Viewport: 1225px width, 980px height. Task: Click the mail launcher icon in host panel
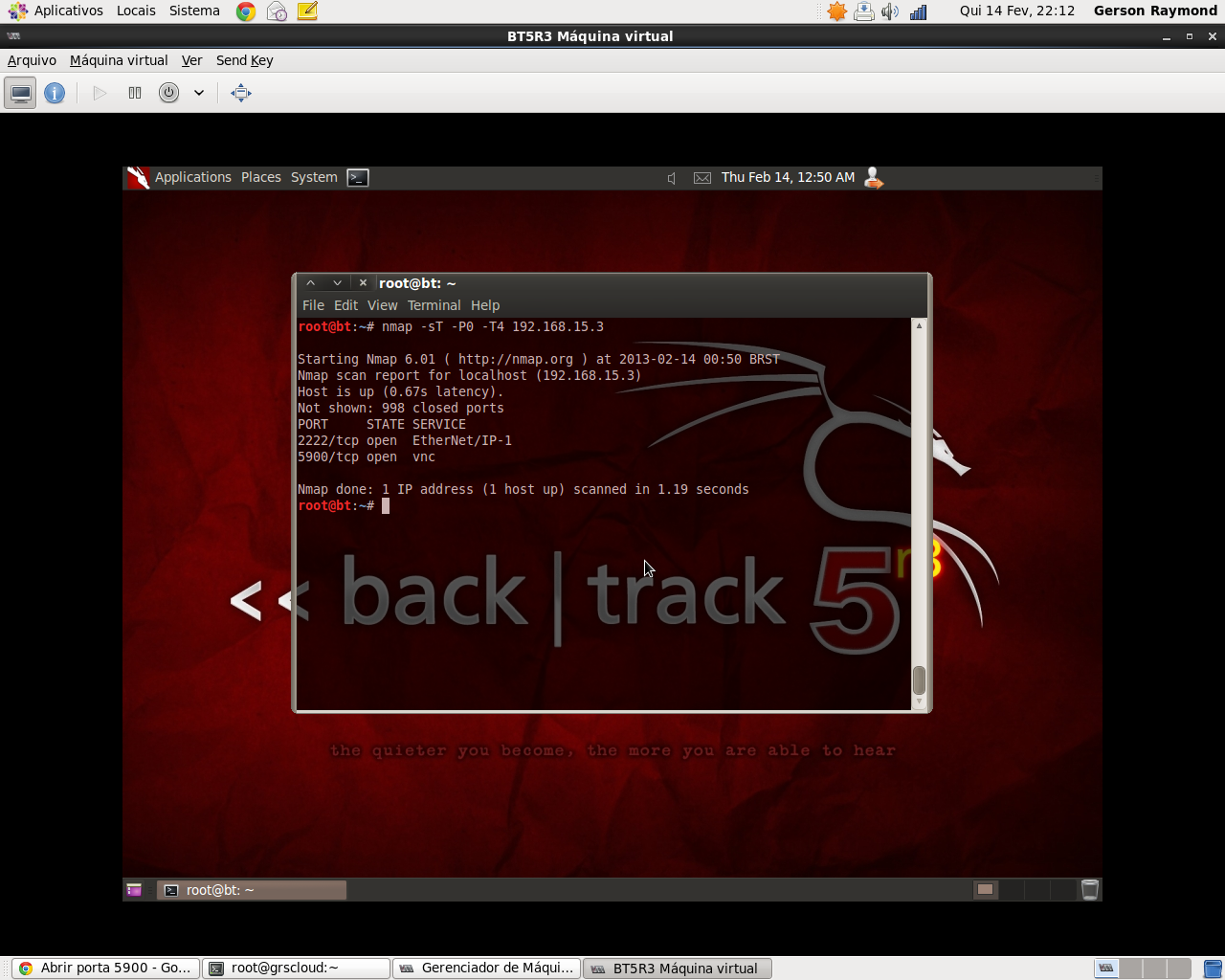coord(277,11)
